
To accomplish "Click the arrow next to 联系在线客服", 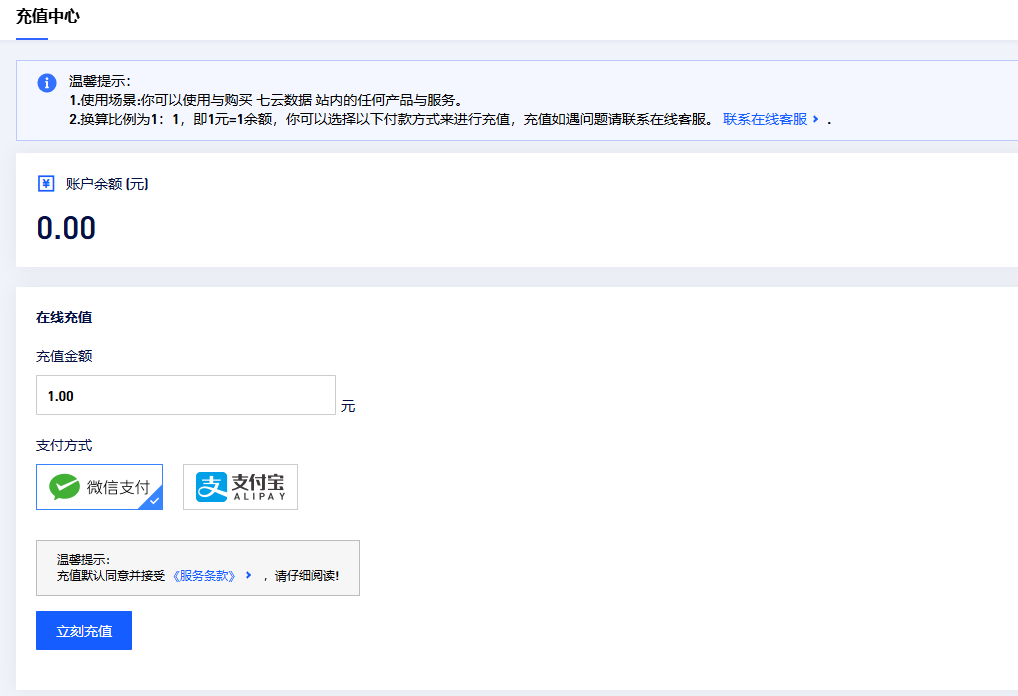I will (x=816, y=119).
